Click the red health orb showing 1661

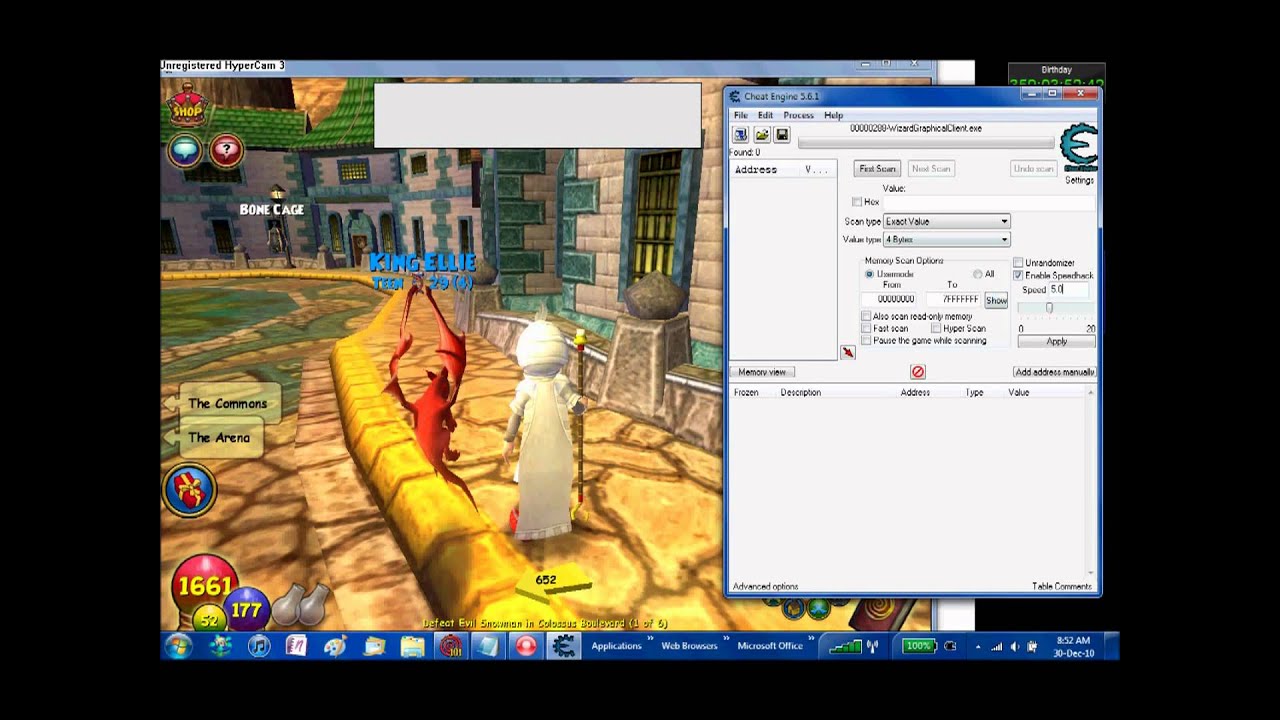[204, 584]
